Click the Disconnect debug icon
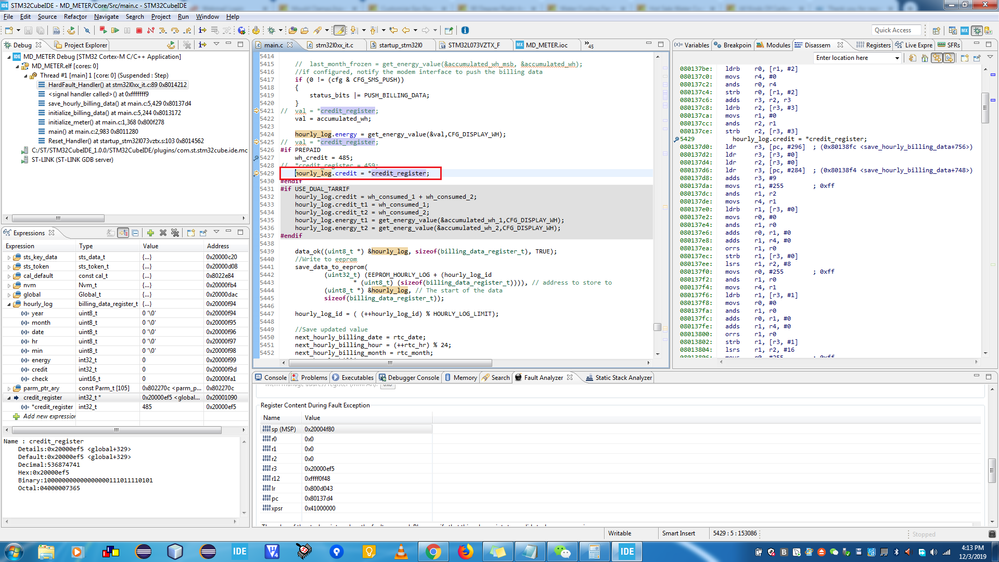 150,30
